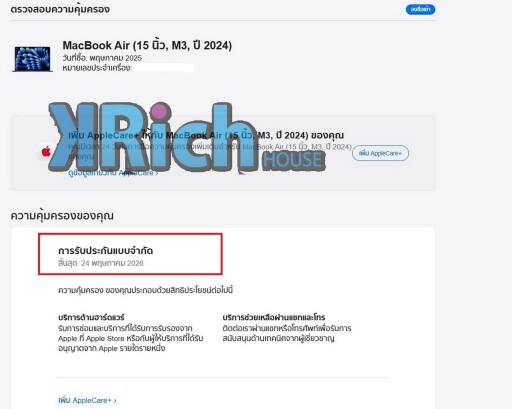Click the chevron beside bottom เพิ่ม AppleCare+

(115, 401)
